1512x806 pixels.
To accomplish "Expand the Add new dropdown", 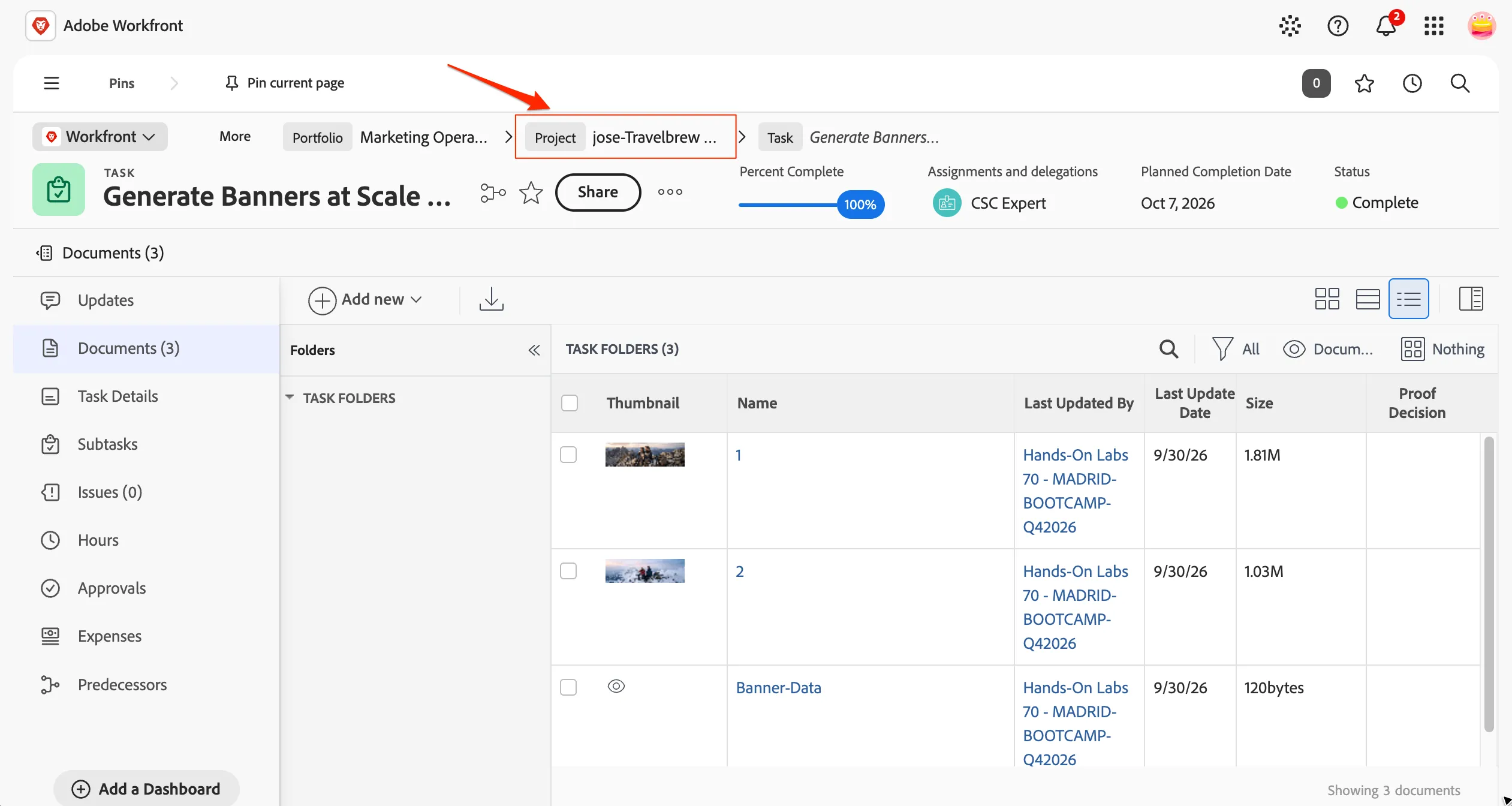I will coord(365,299).
